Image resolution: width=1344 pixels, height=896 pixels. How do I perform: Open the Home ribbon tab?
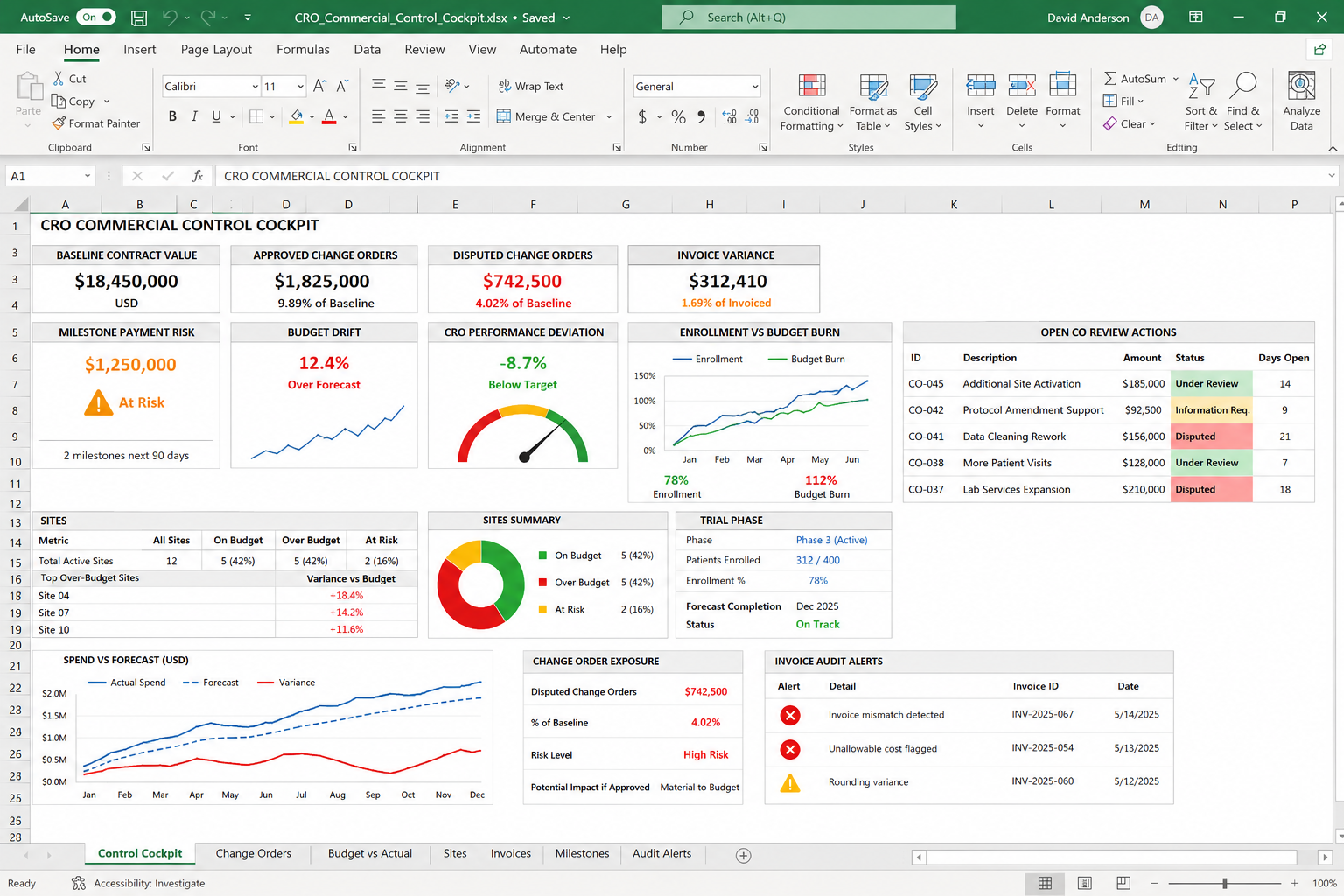point(81,50)
